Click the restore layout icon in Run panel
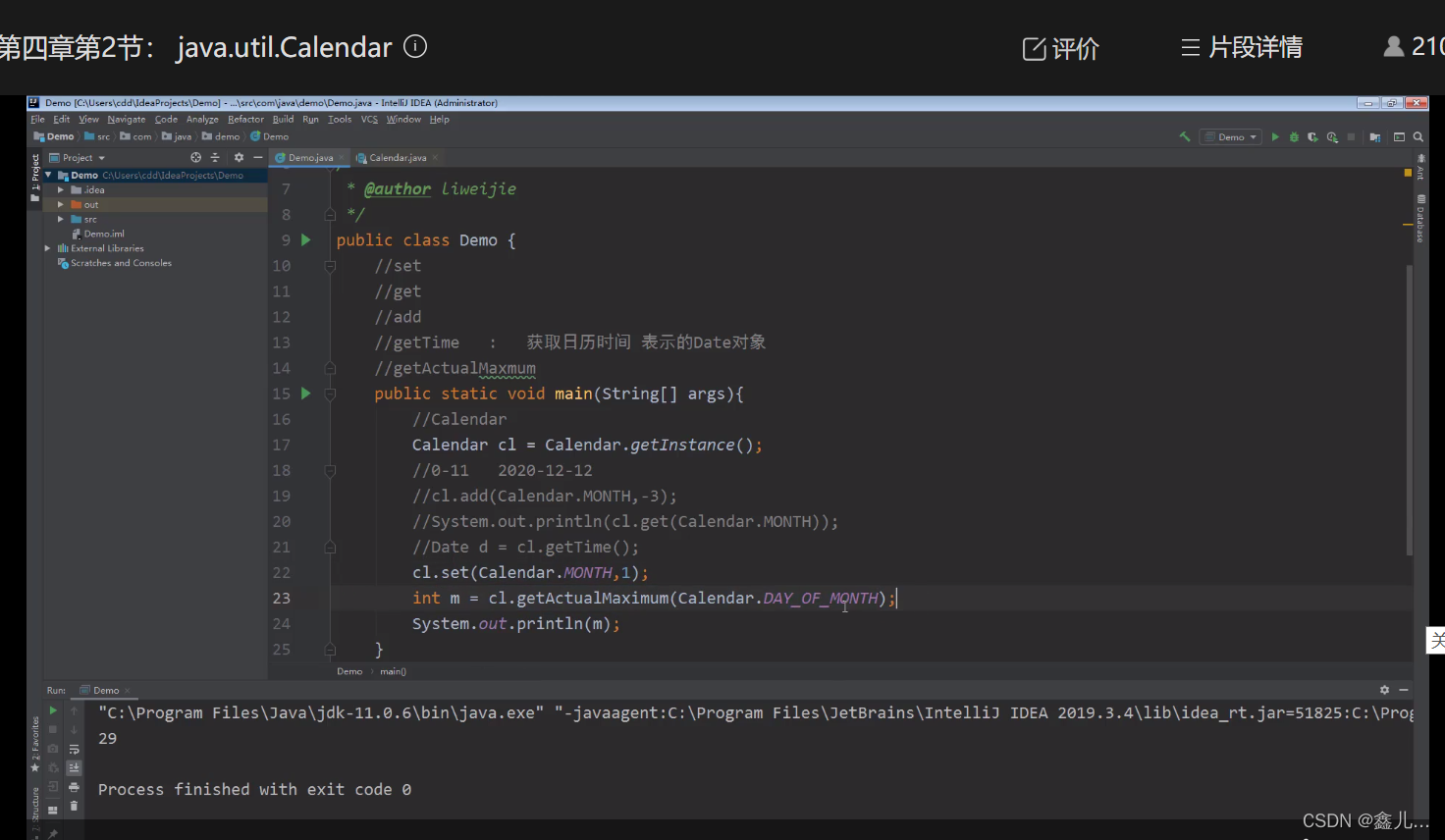1445x840 pixels. 53,810
